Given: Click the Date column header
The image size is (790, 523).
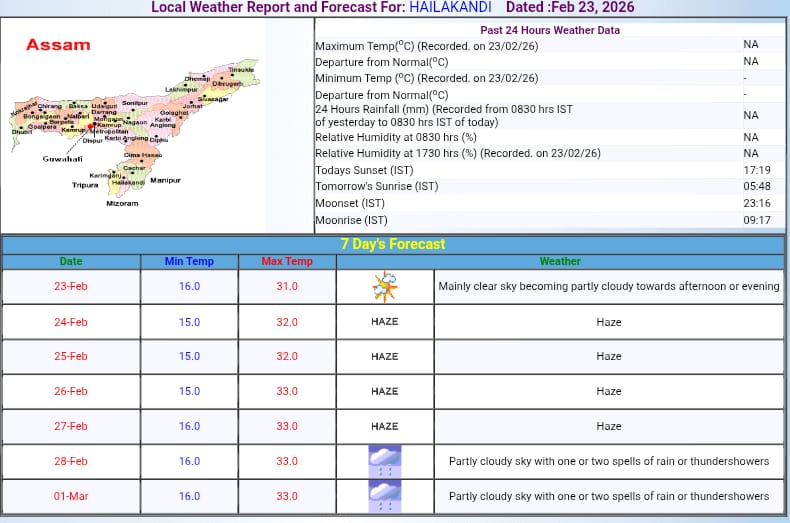Looking at the screenshot, I should point(71,261).
